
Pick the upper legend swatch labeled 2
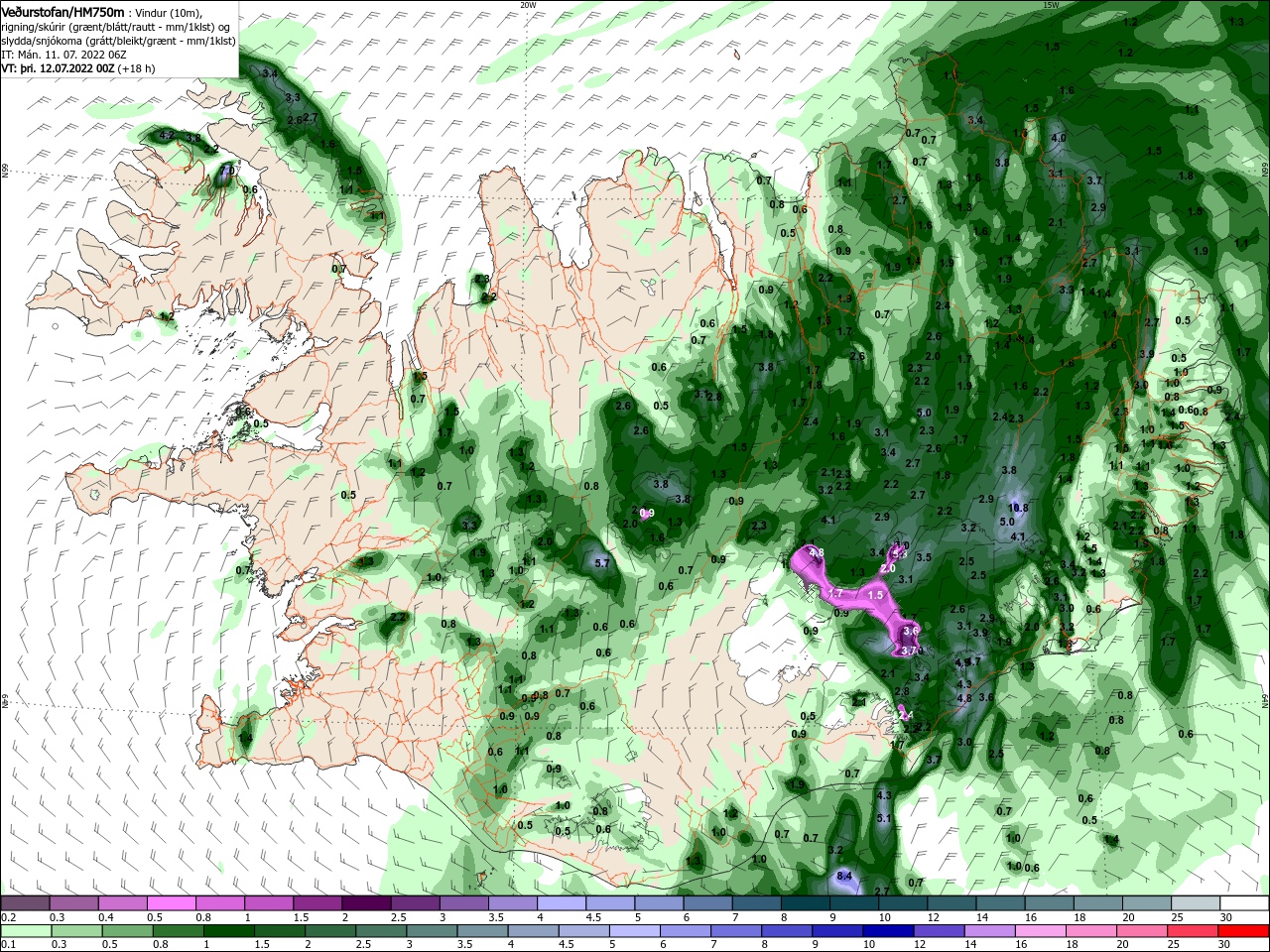point(365,903)
